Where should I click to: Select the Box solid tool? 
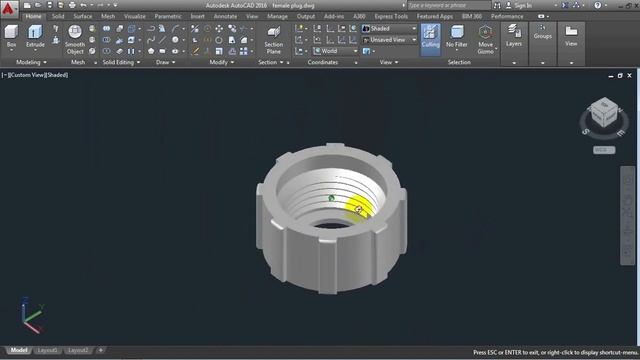coord(11,36)
